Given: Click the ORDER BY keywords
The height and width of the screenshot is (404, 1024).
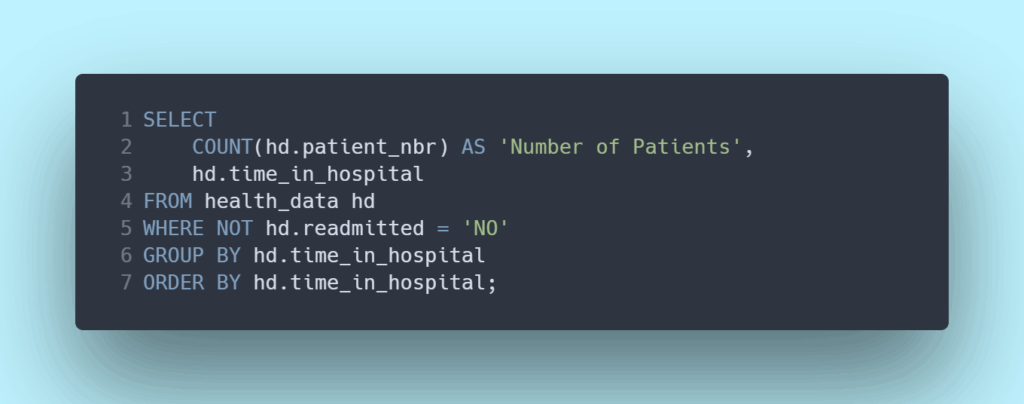Looking at the screenshot, I should click(191, 282).
